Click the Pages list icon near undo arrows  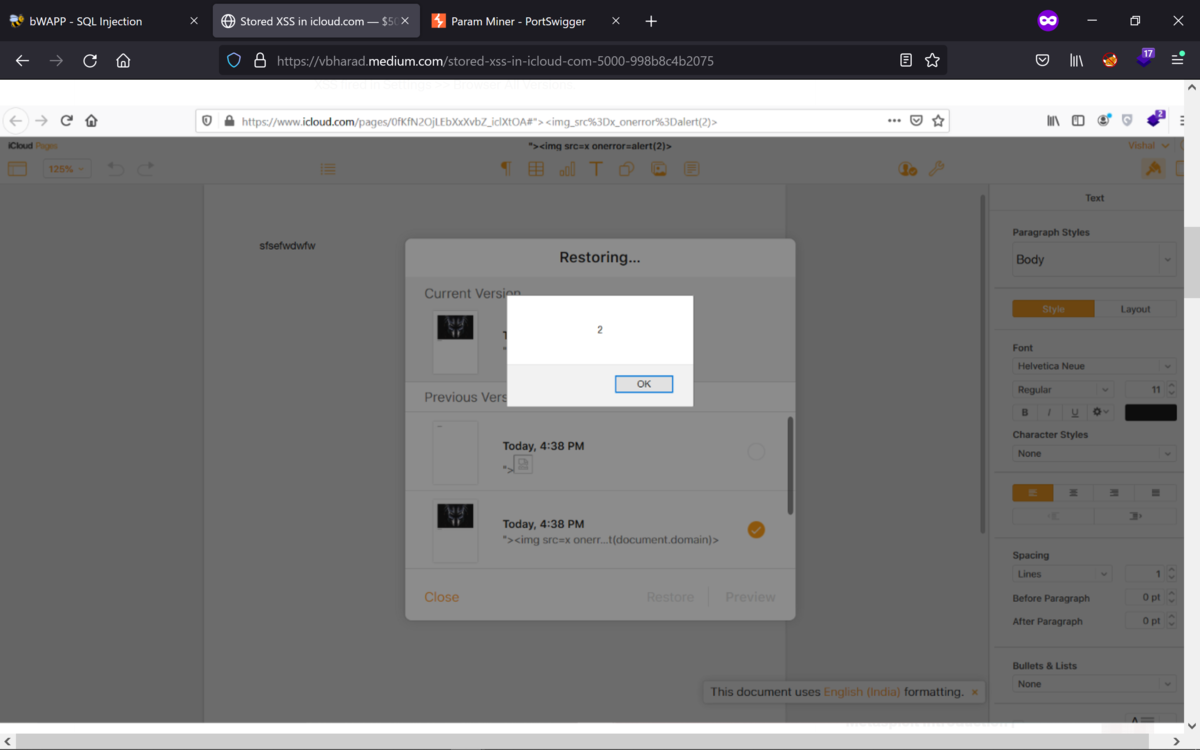tap(328, 169)
